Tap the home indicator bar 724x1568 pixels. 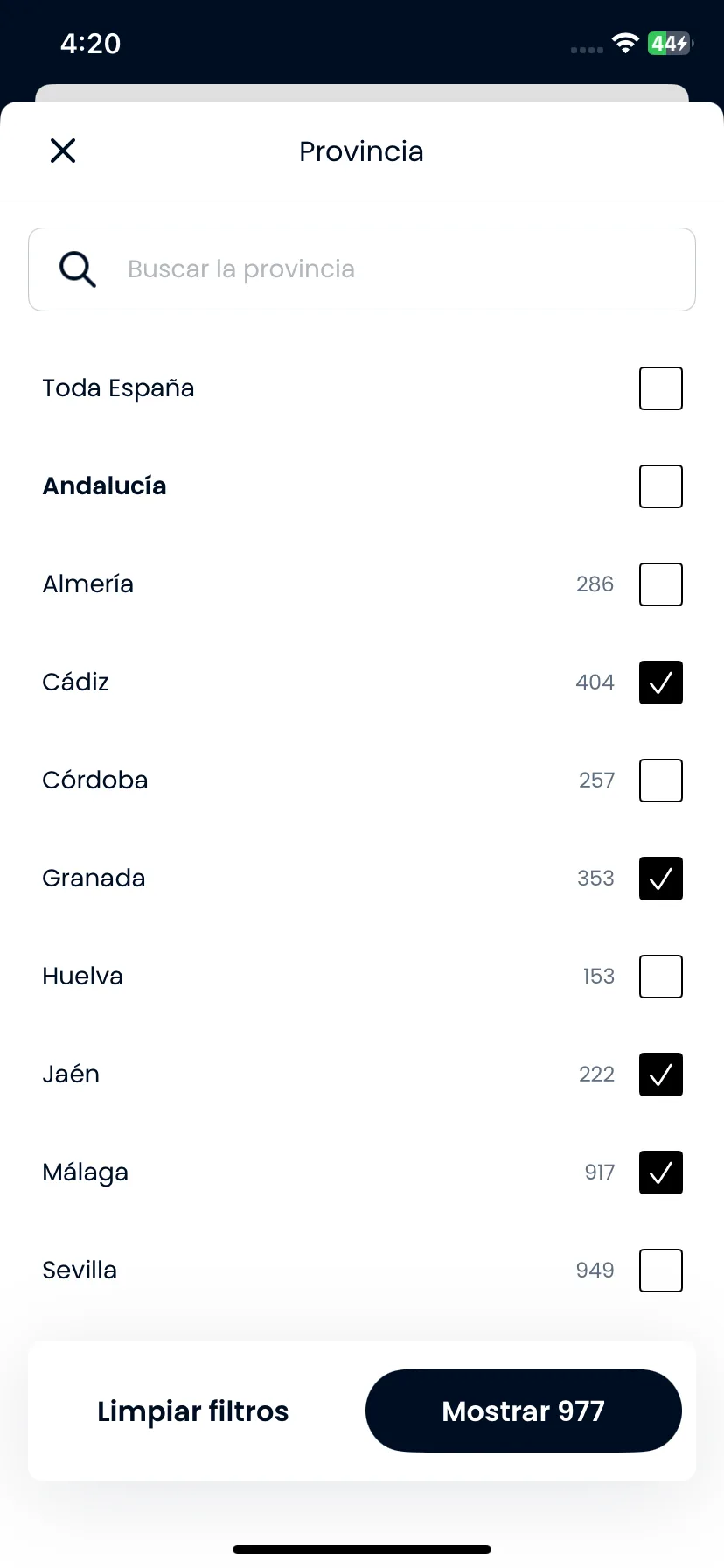click(x=362, y=1550)
